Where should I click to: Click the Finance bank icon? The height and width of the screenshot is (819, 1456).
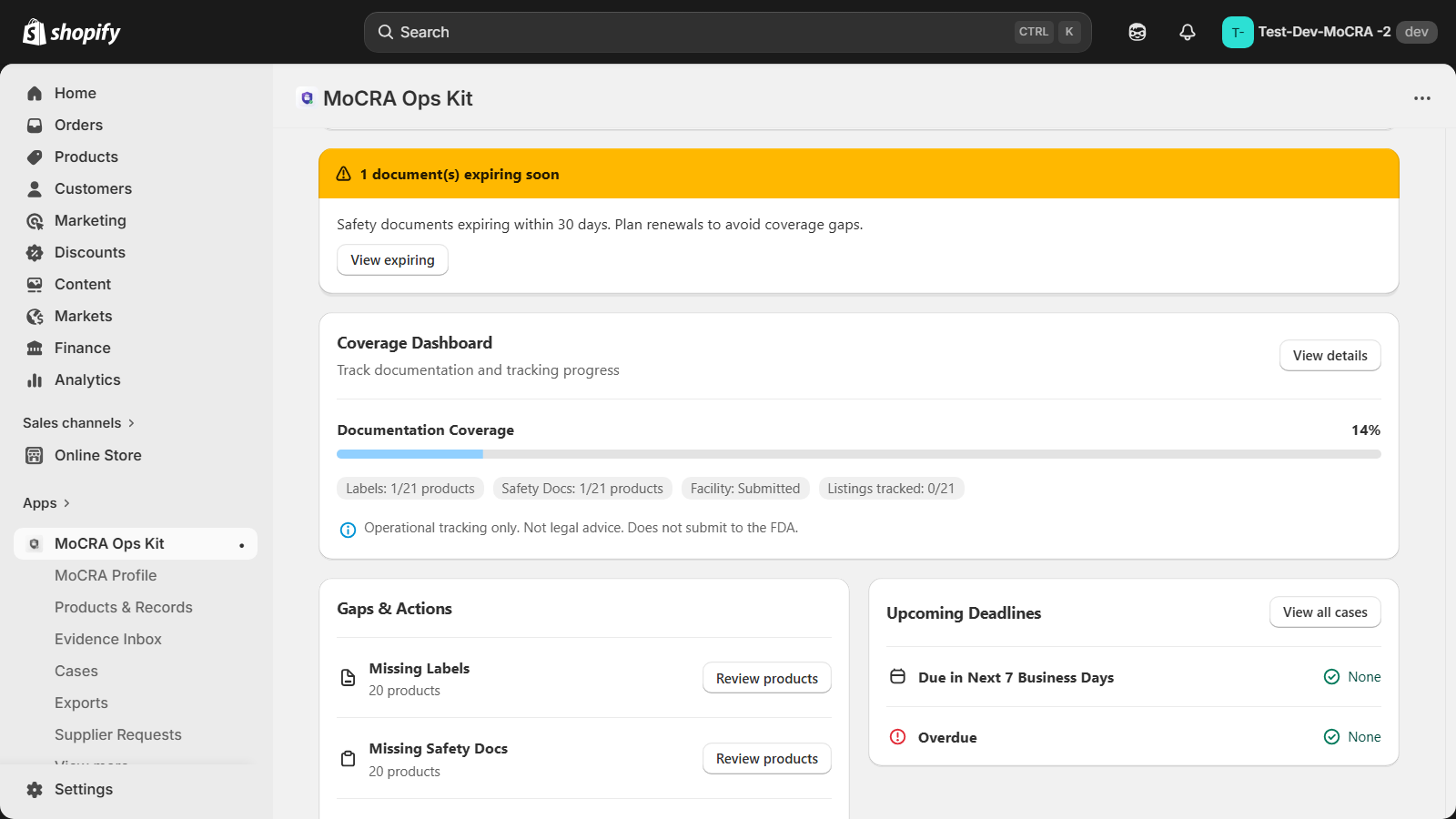tap(35, 348)
